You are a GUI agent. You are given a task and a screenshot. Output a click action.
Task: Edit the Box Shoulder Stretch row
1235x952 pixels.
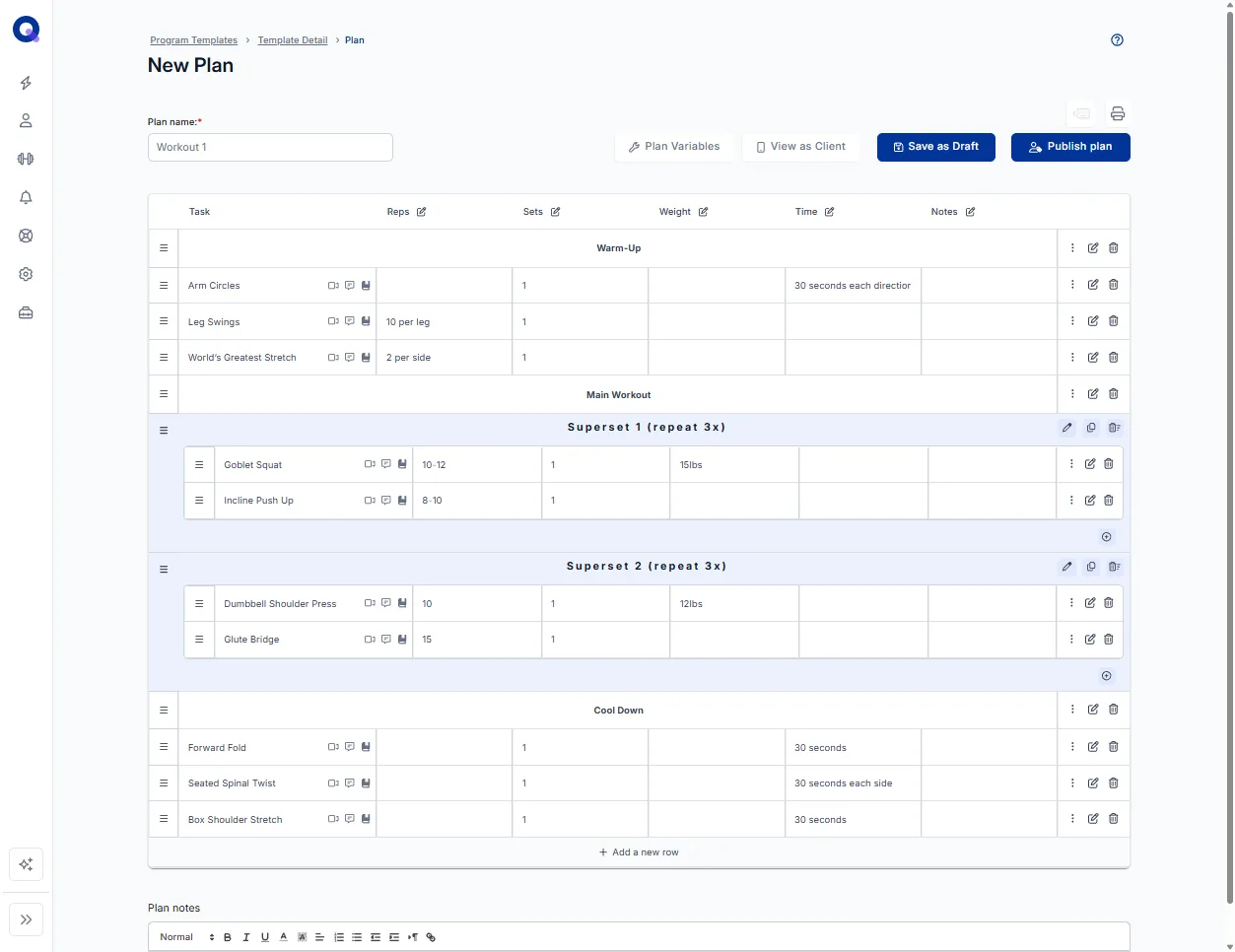point(1093,819)
